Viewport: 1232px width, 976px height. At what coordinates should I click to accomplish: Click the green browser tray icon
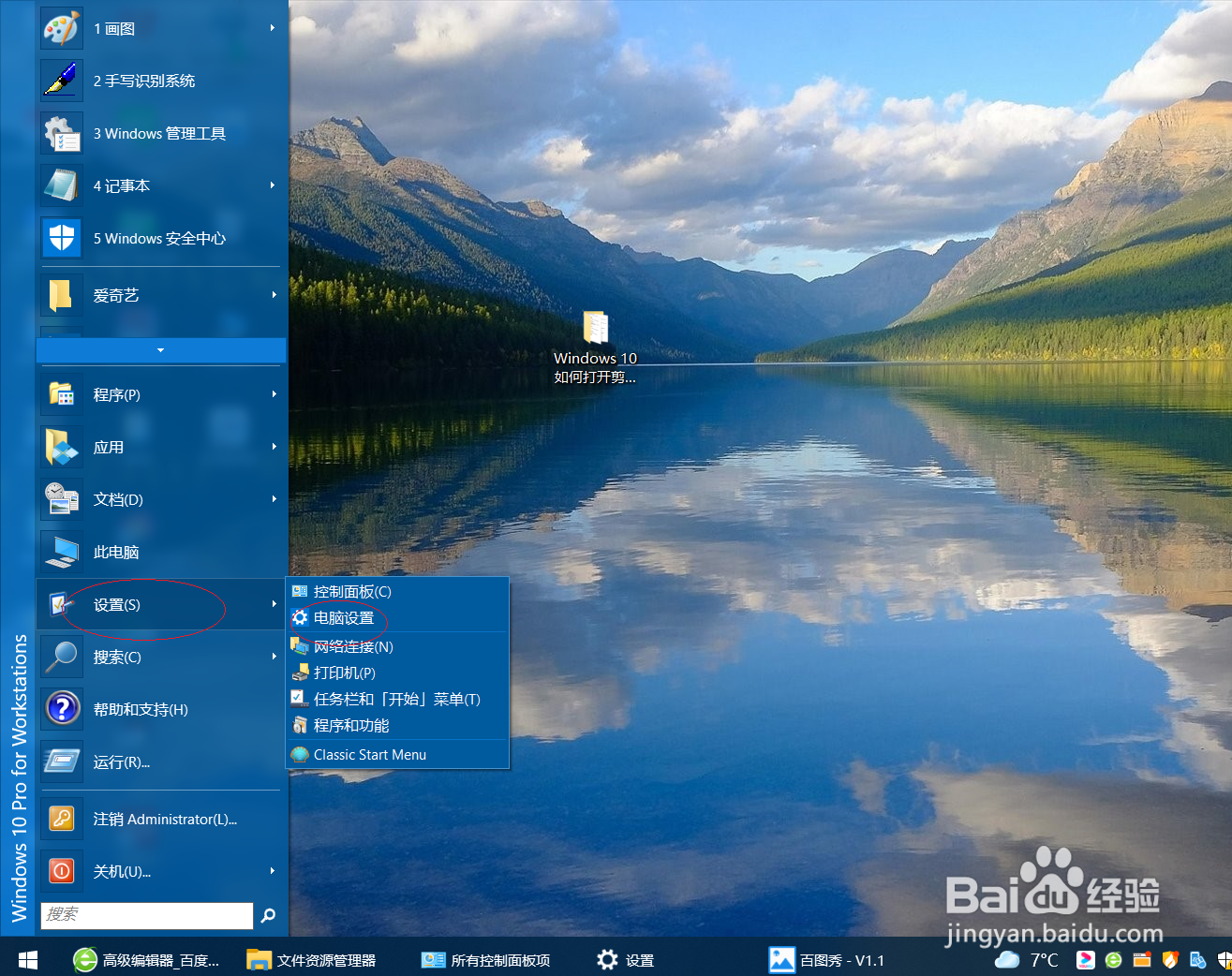click(x=1113, y=960)
